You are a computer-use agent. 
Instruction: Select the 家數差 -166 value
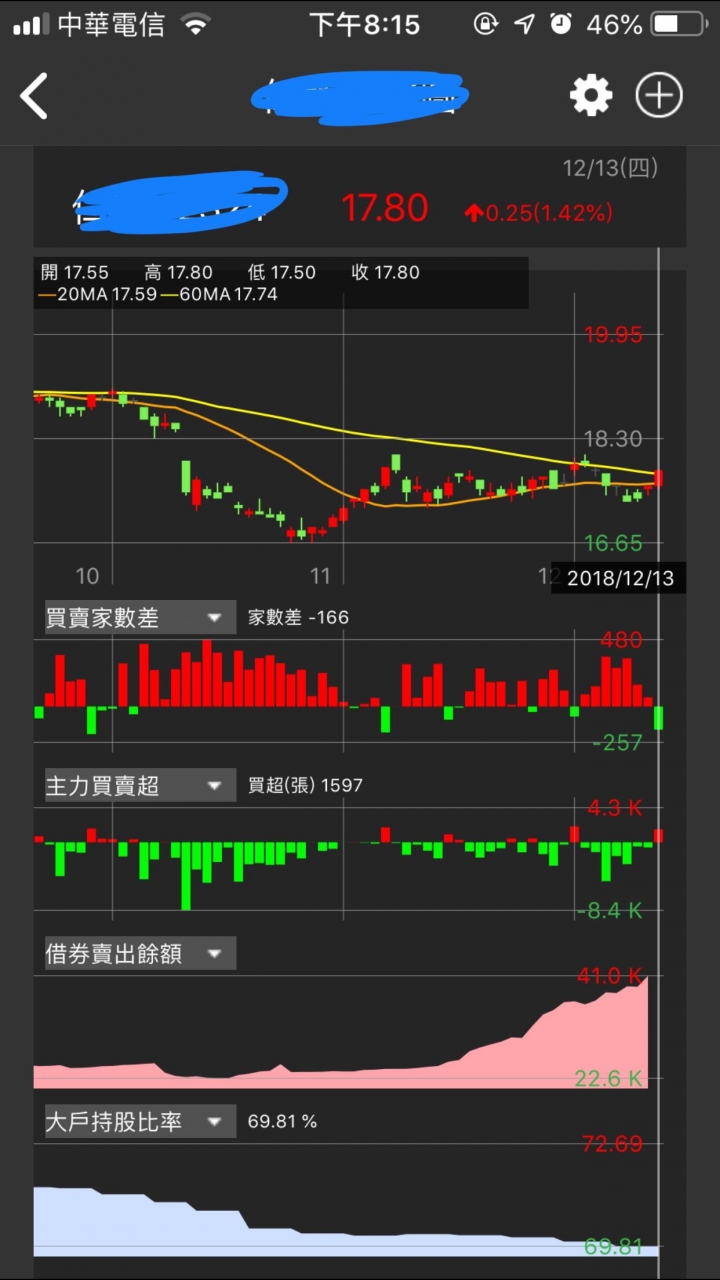pos(299,617)
